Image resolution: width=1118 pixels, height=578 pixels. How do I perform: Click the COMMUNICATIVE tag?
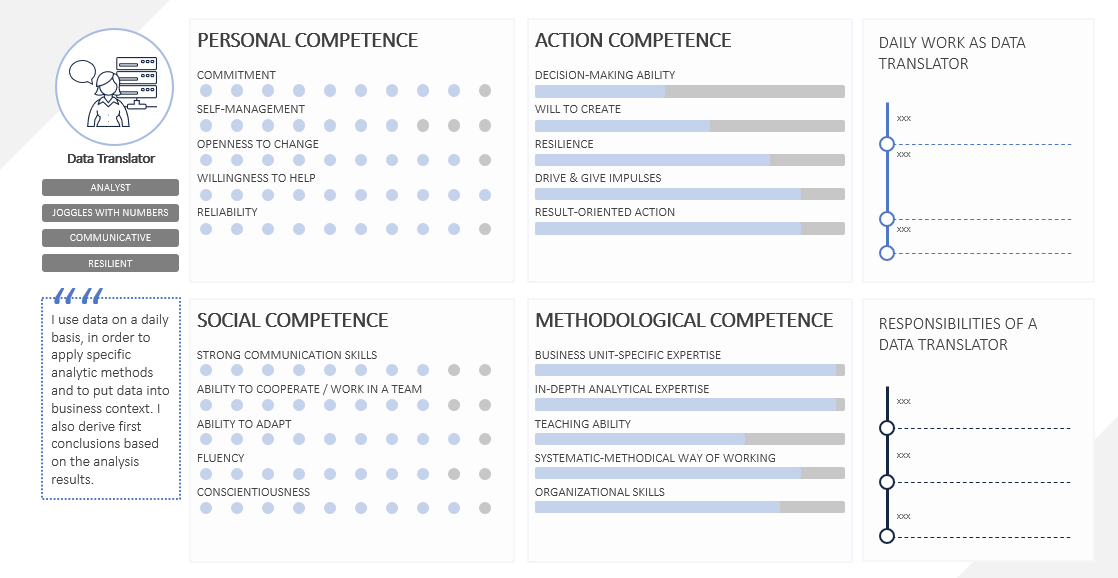click(x=111, y=237)
